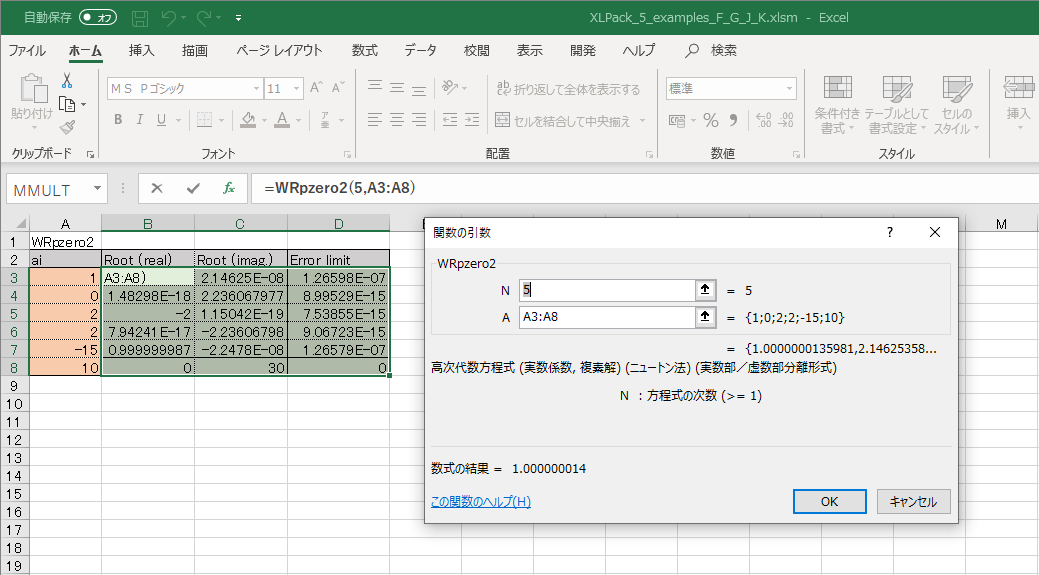Click the center align icon
The height and width of the screenshot is (575, 1039).
point(397,119)
